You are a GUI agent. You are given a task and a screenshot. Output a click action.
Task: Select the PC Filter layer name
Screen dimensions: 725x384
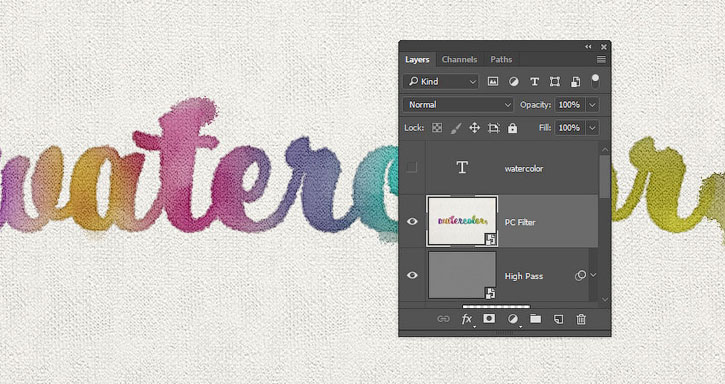pyautogui.click(x=520, y=223)
